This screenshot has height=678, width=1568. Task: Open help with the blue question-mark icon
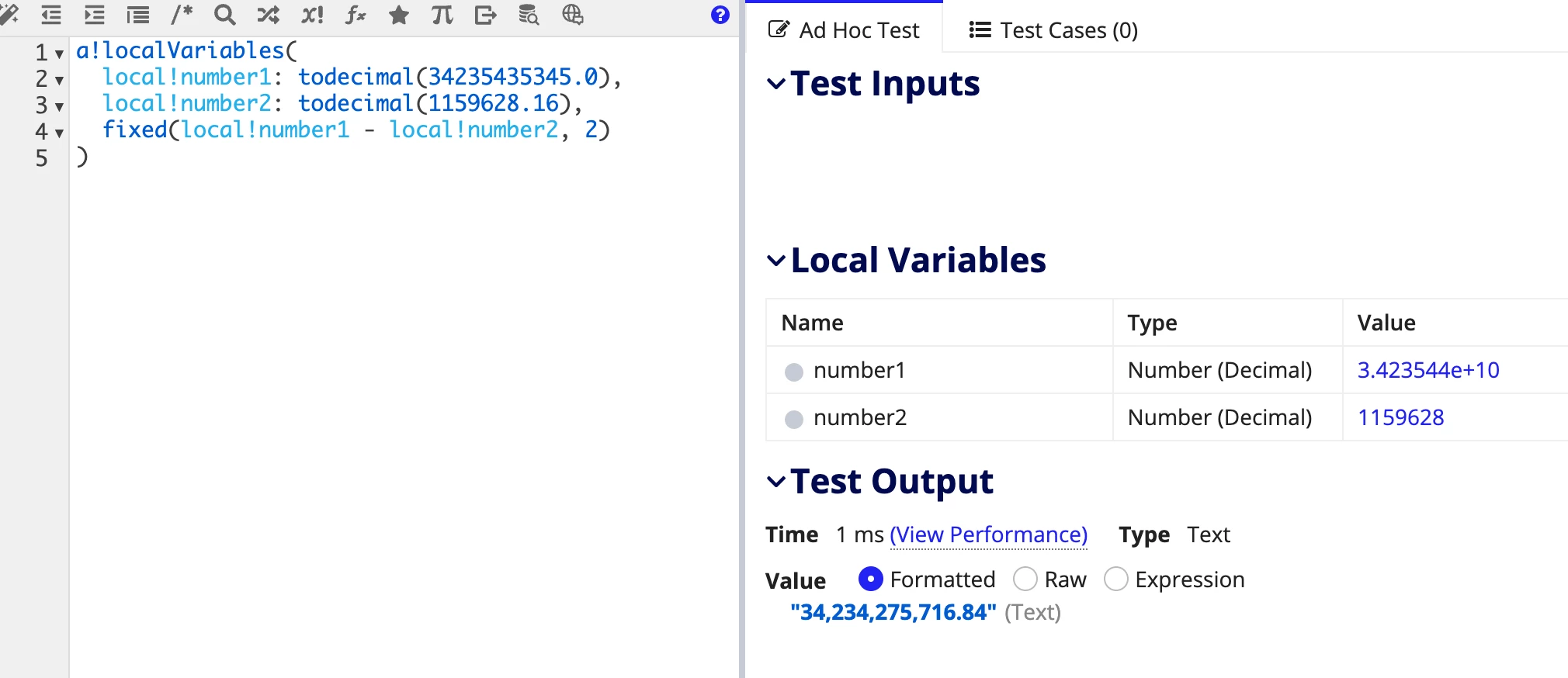720,15
